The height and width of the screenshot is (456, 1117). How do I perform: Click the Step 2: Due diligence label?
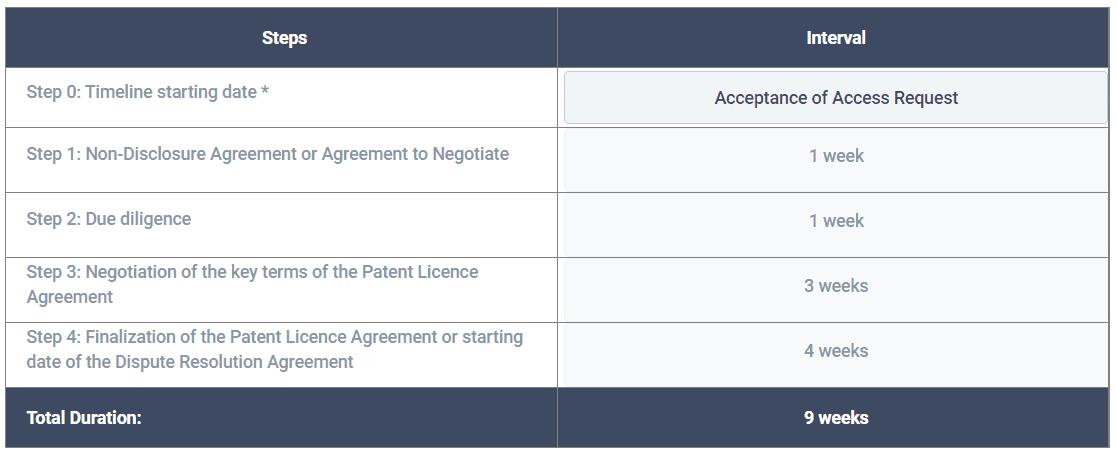point(109,219)
